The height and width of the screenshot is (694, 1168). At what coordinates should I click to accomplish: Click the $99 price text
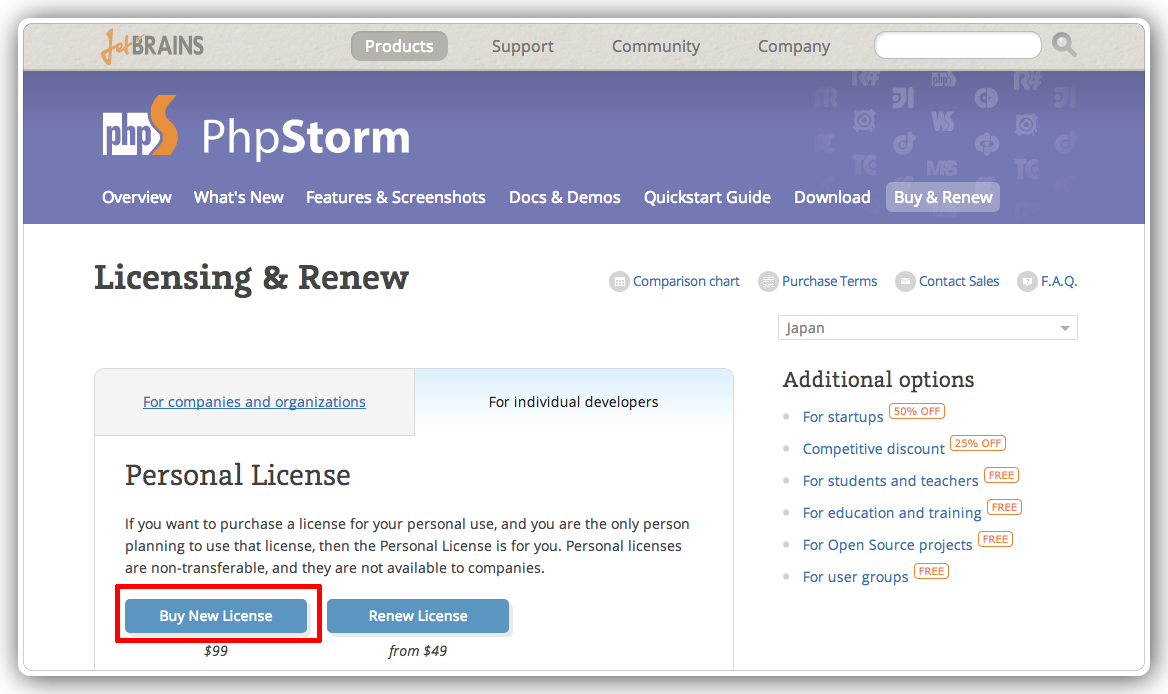click(216, 651)
